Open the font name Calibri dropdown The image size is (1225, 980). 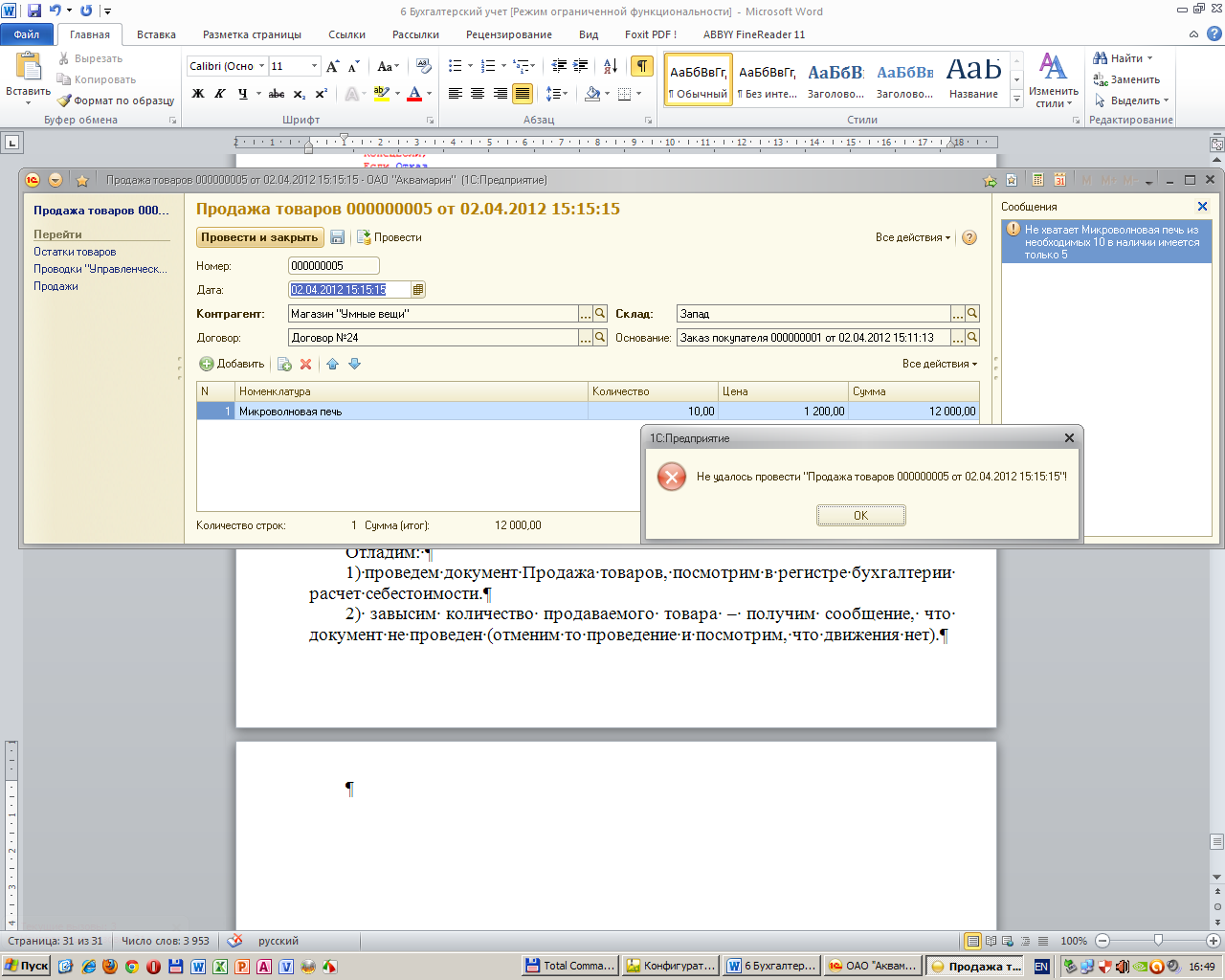[x=261, y=66]
